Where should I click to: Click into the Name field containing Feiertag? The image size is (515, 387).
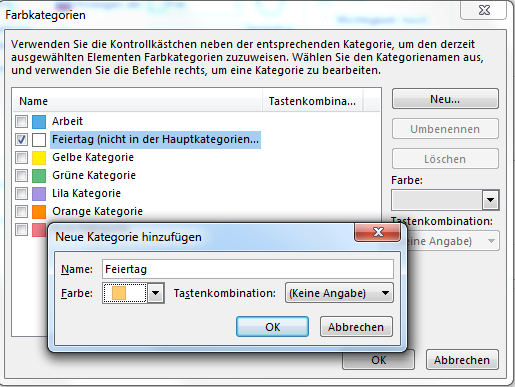point(248,269)
